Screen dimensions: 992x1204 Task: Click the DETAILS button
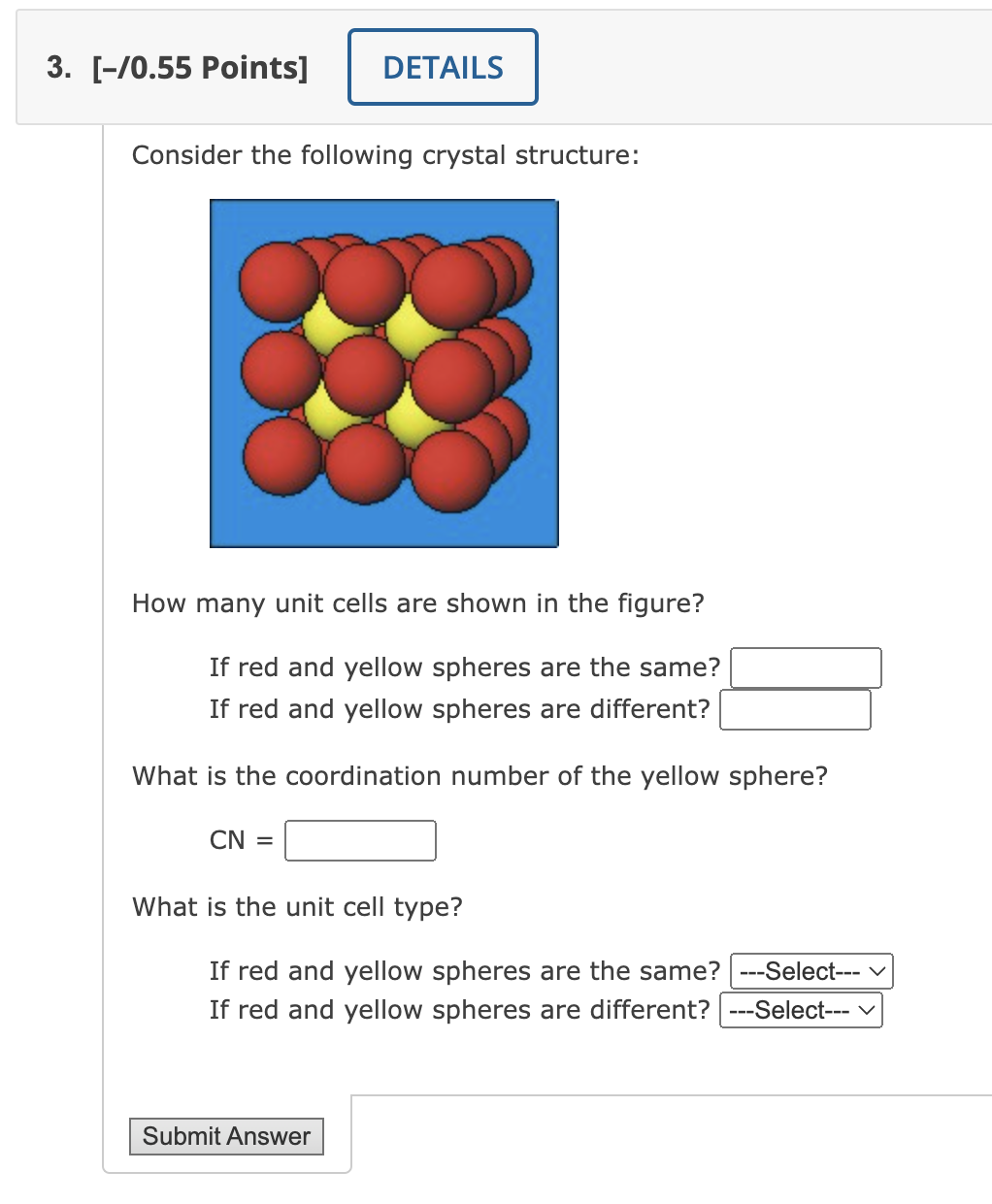tap(443, 67)
